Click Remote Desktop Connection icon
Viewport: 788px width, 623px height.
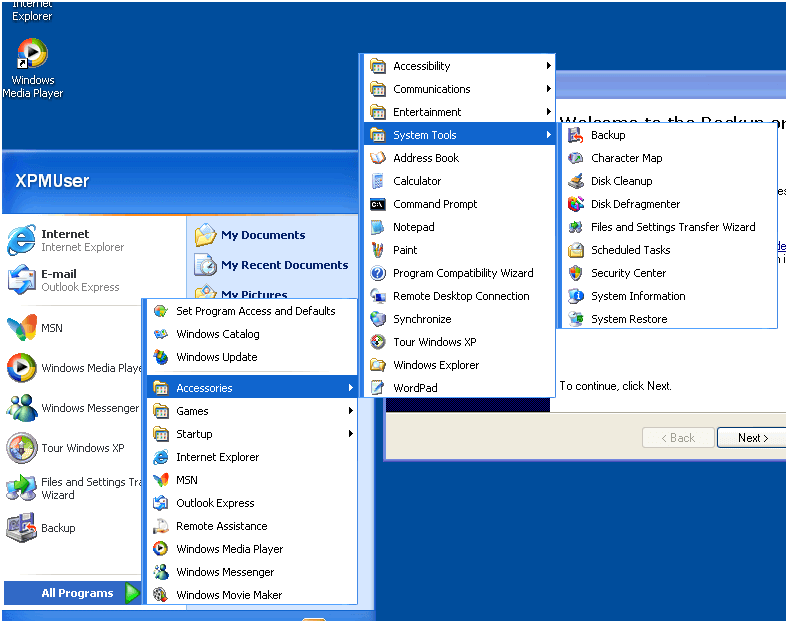tap(378, 296)
